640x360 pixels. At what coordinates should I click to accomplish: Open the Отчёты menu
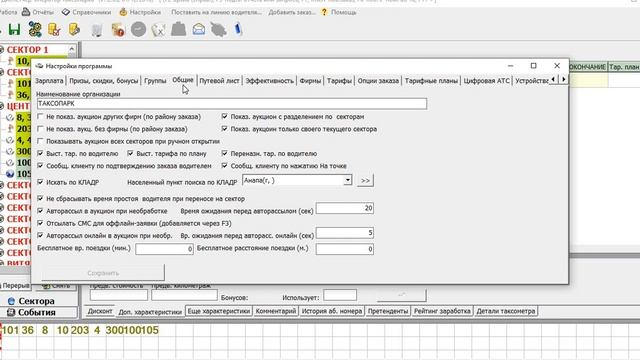[38, 12]
